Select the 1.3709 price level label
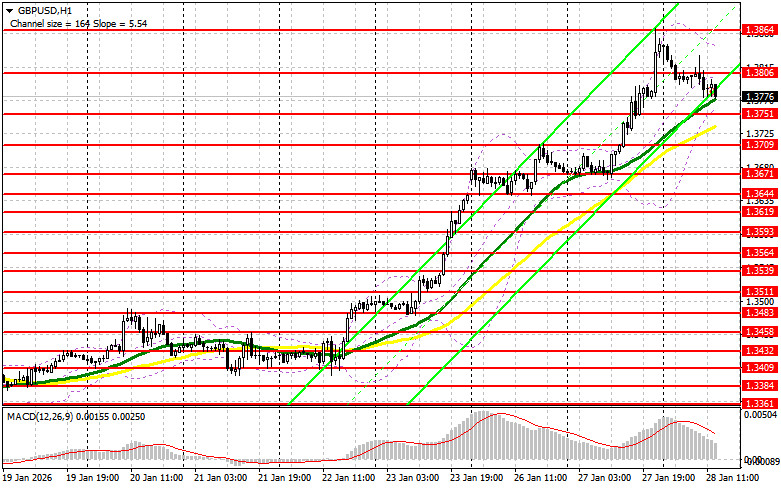Screen dimensions: 781x489 [760, 145]
